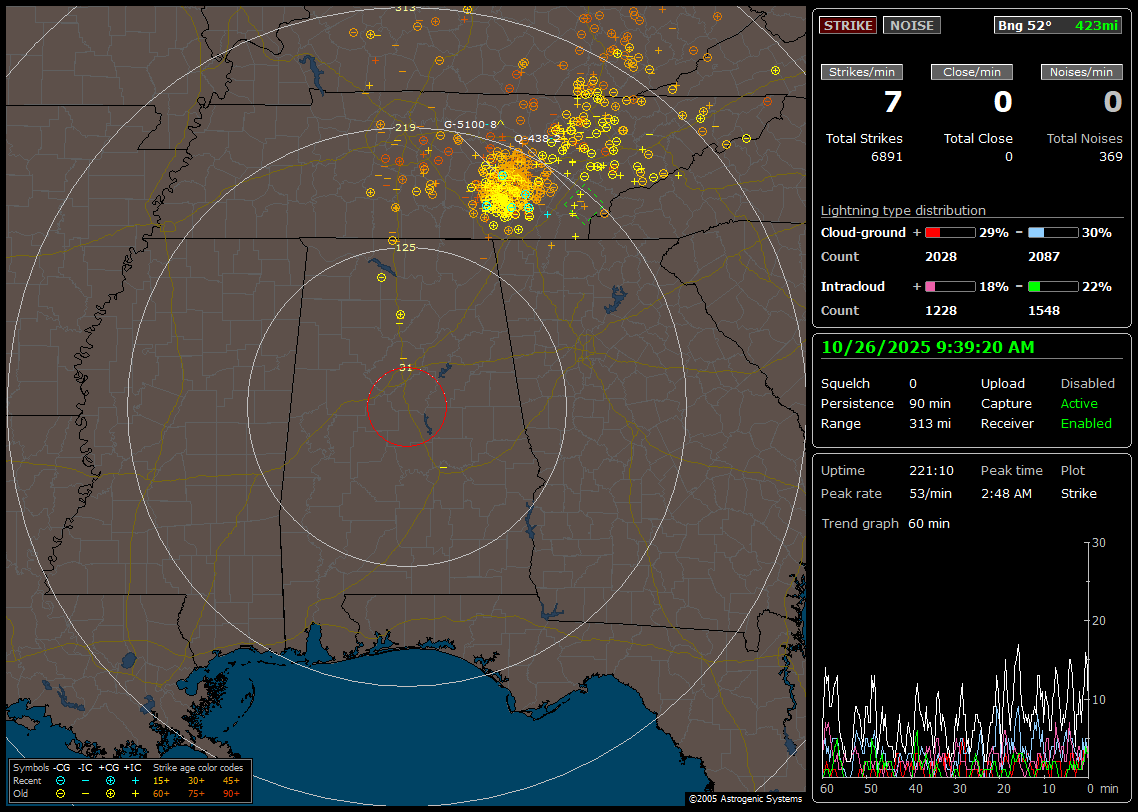
Task: Click the recent +CG cyan symbol in legend
Action: click(x=110, y=780)
